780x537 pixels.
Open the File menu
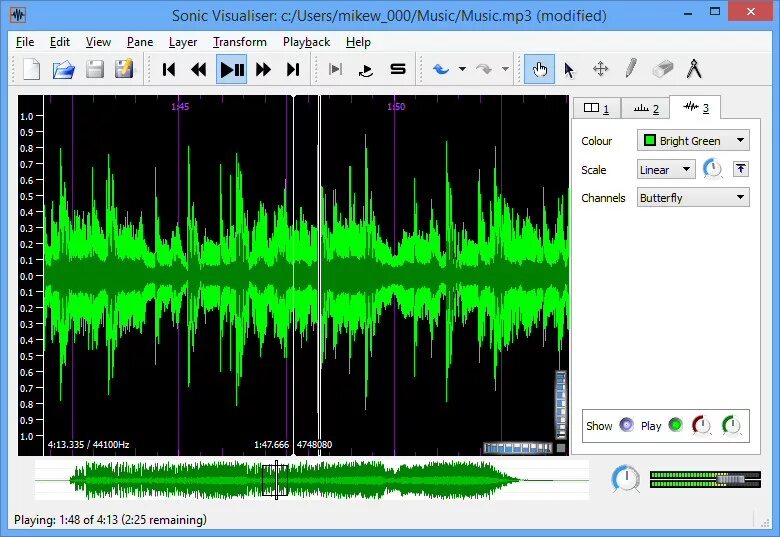tap(25, 42)
